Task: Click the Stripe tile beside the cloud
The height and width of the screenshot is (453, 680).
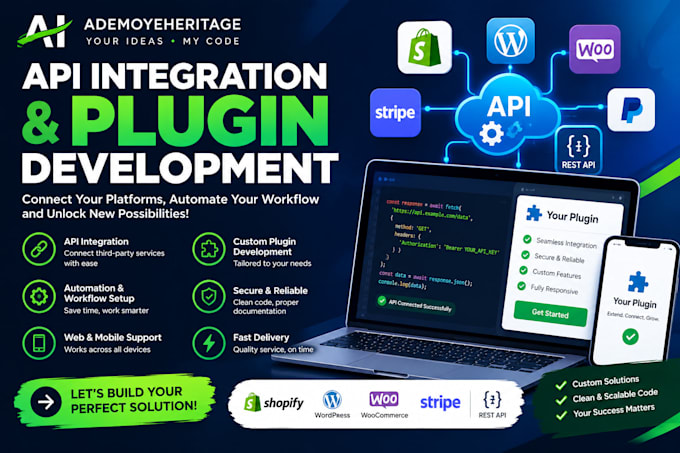Action: click(395, 113)
